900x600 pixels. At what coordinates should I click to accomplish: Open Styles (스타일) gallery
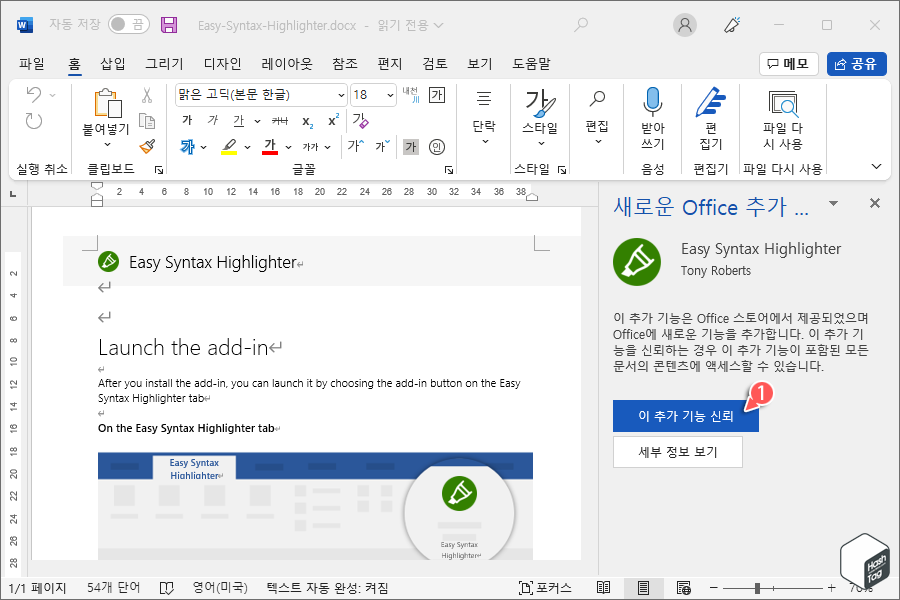coord(539,110)
